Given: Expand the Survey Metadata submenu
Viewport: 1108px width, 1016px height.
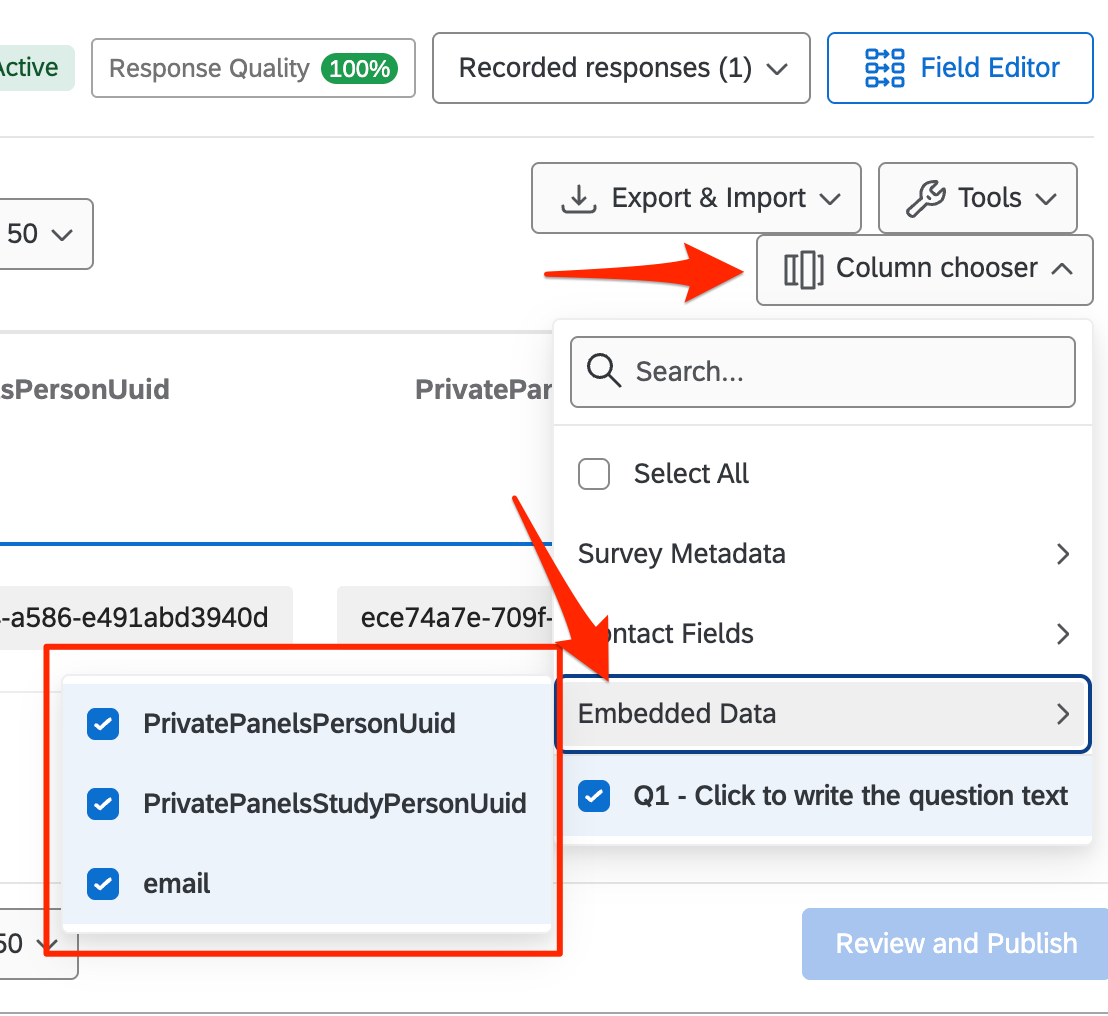Looking at the screenshot, I should [x=1062, y=554].
